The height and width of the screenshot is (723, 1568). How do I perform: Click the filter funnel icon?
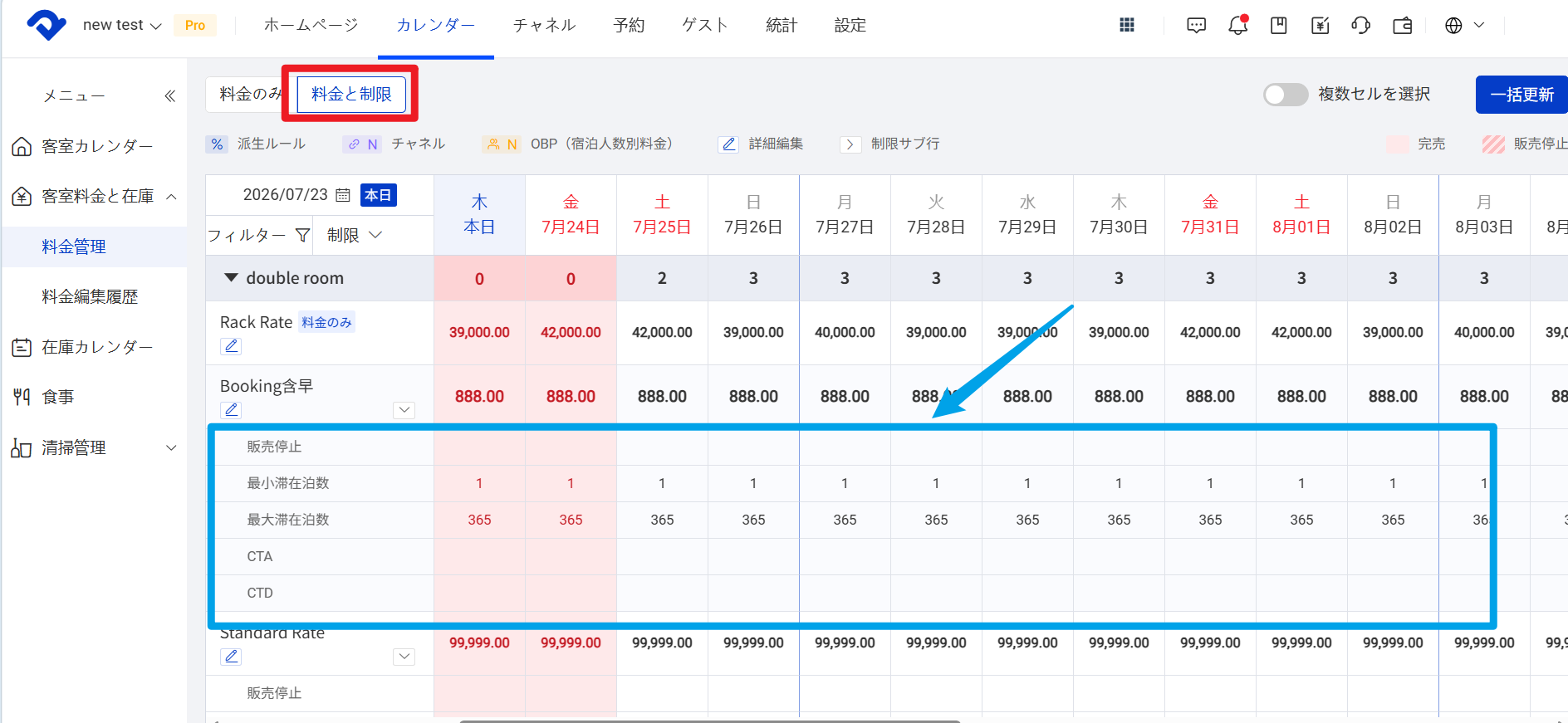[x=303, y=236]
